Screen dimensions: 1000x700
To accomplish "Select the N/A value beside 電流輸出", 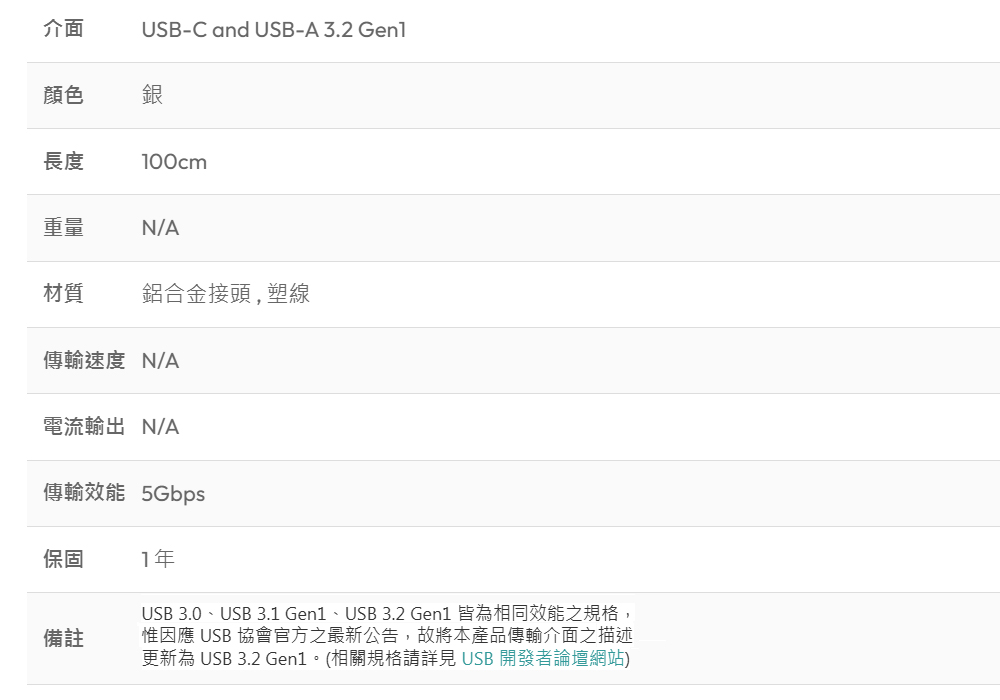I will click(x=160, y=427).
